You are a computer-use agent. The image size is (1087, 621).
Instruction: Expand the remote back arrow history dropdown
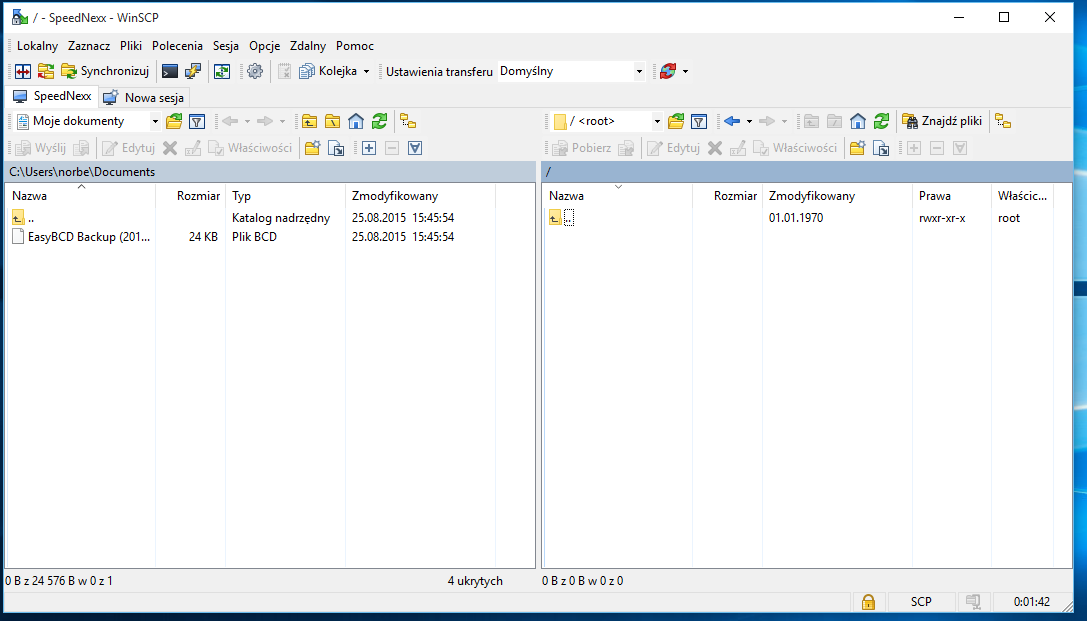click(749, 122)
